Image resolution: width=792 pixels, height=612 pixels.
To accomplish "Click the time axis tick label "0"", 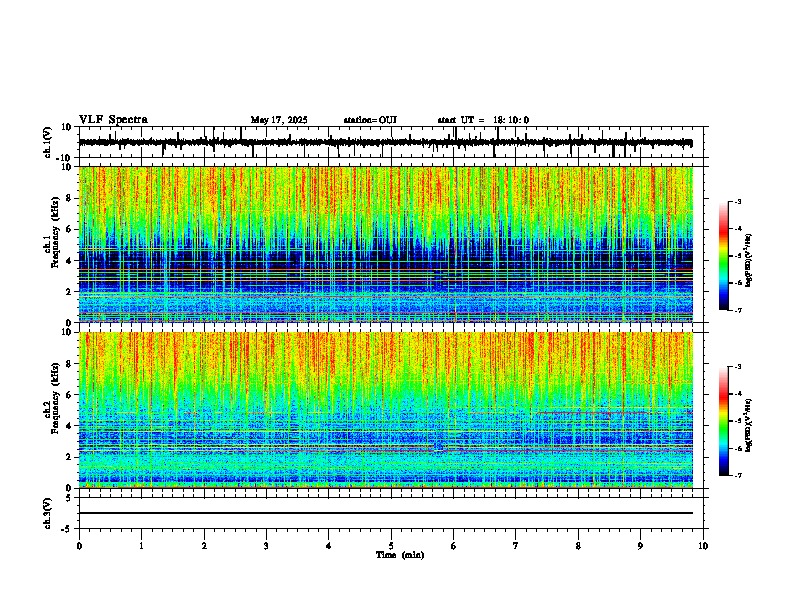I will [79, 546].
